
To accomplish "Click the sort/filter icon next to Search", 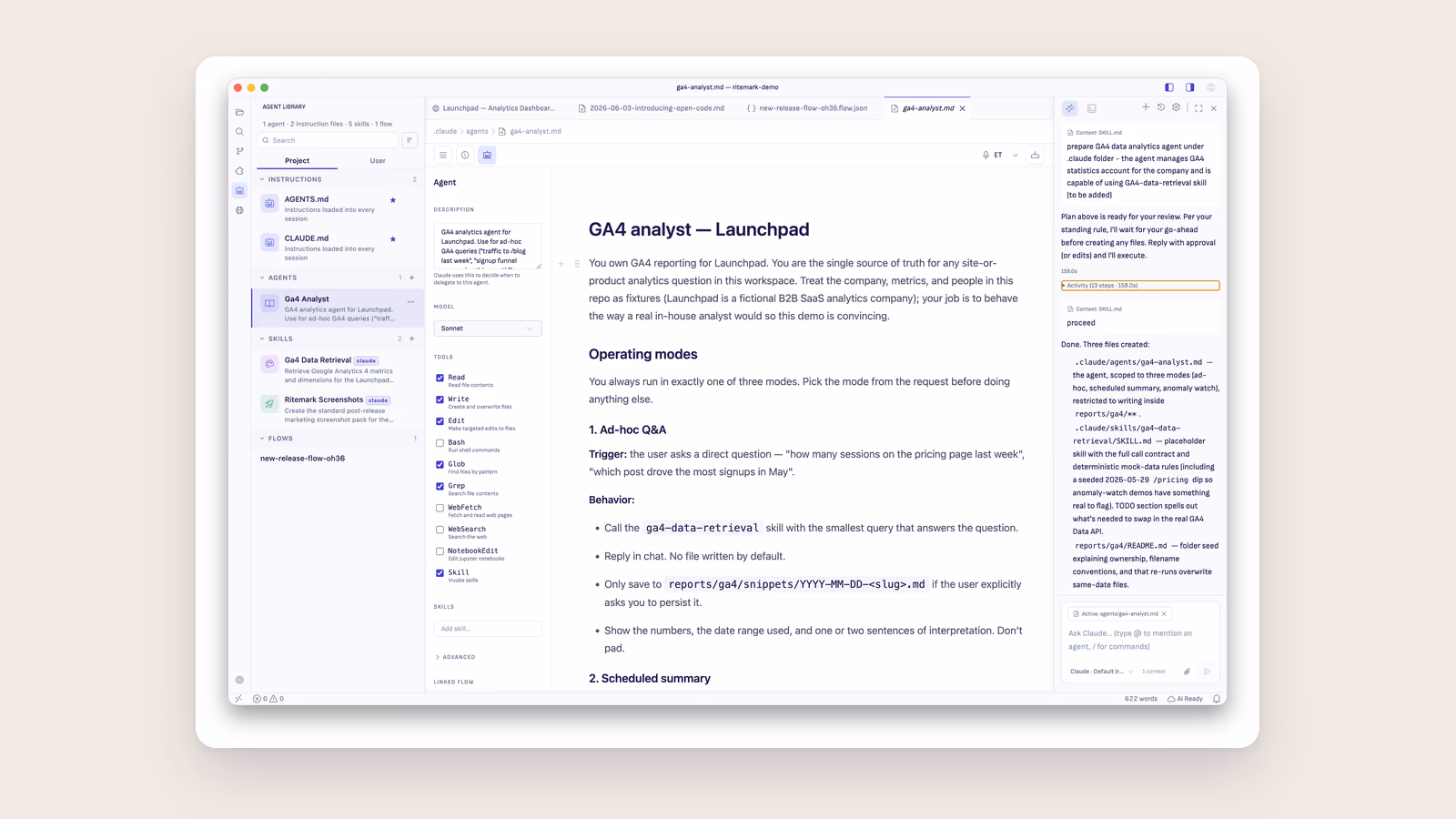I will 410,140.
